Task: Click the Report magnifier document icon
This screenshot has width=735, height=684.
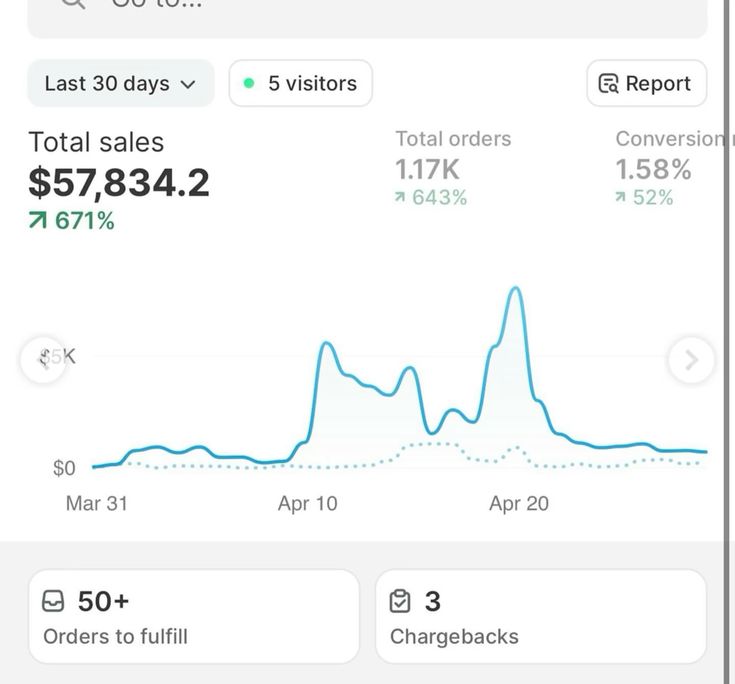Action: tap(608, 84)
